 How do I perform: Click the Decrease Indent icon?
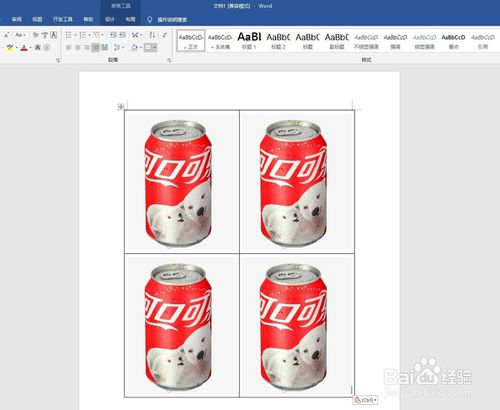[x=113, y=35]
